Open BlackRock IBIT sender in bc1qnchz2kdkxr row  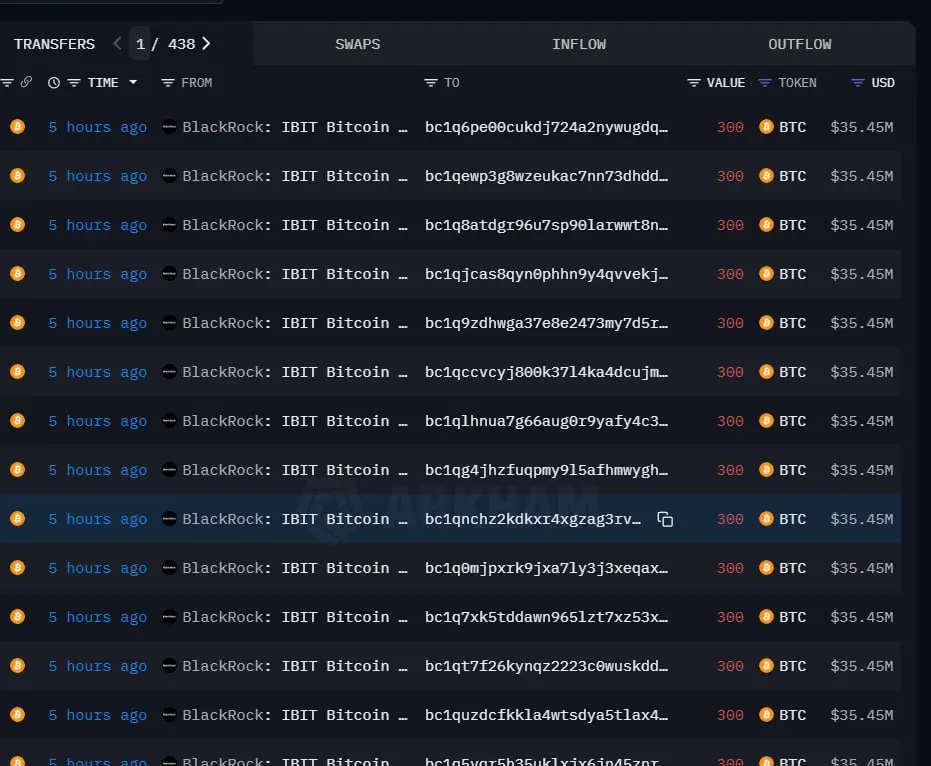[294, 519]
